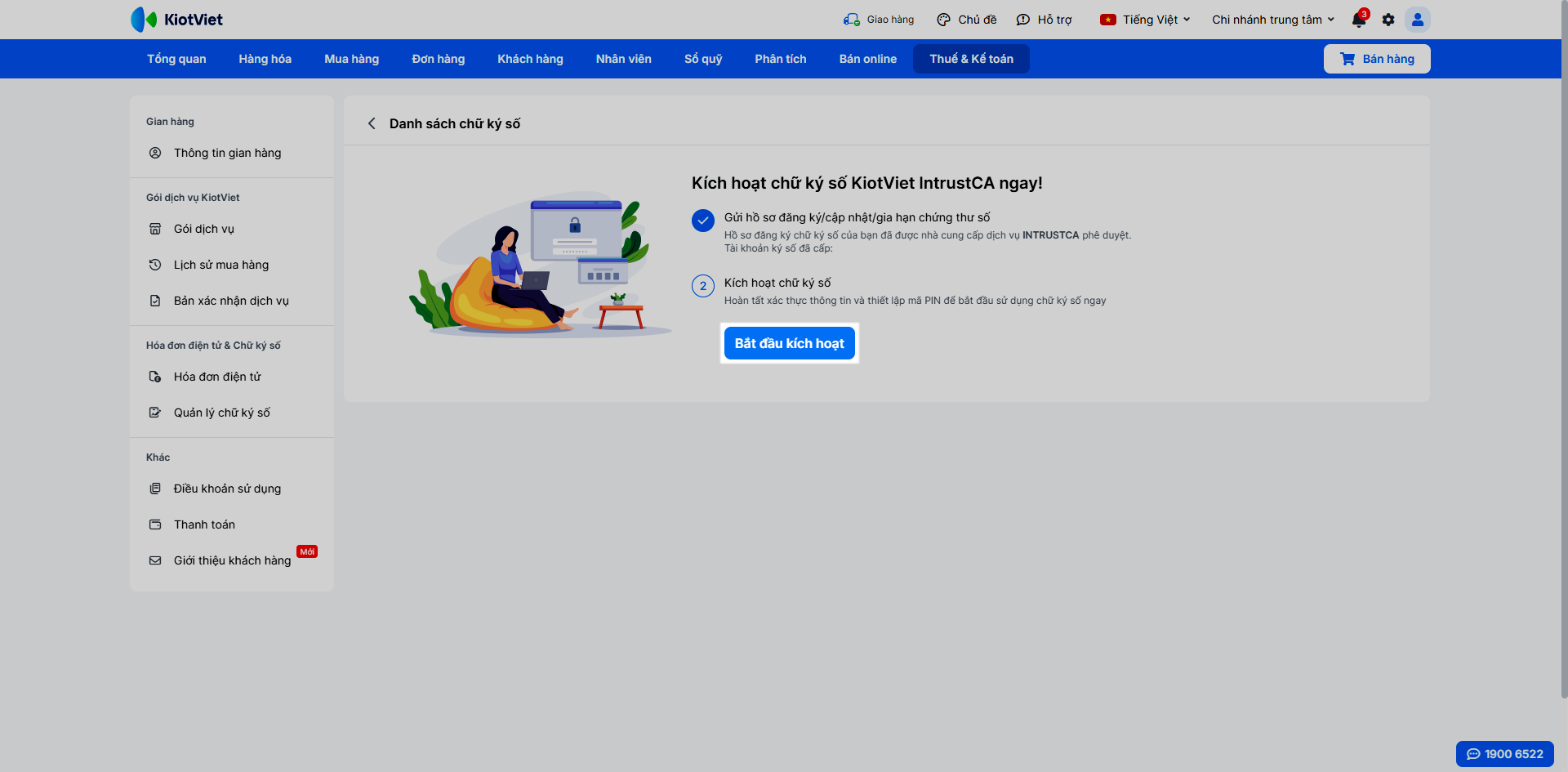
Task: Click the Quản lý chữ ký số pen icon
Action: tap(155, 413)
